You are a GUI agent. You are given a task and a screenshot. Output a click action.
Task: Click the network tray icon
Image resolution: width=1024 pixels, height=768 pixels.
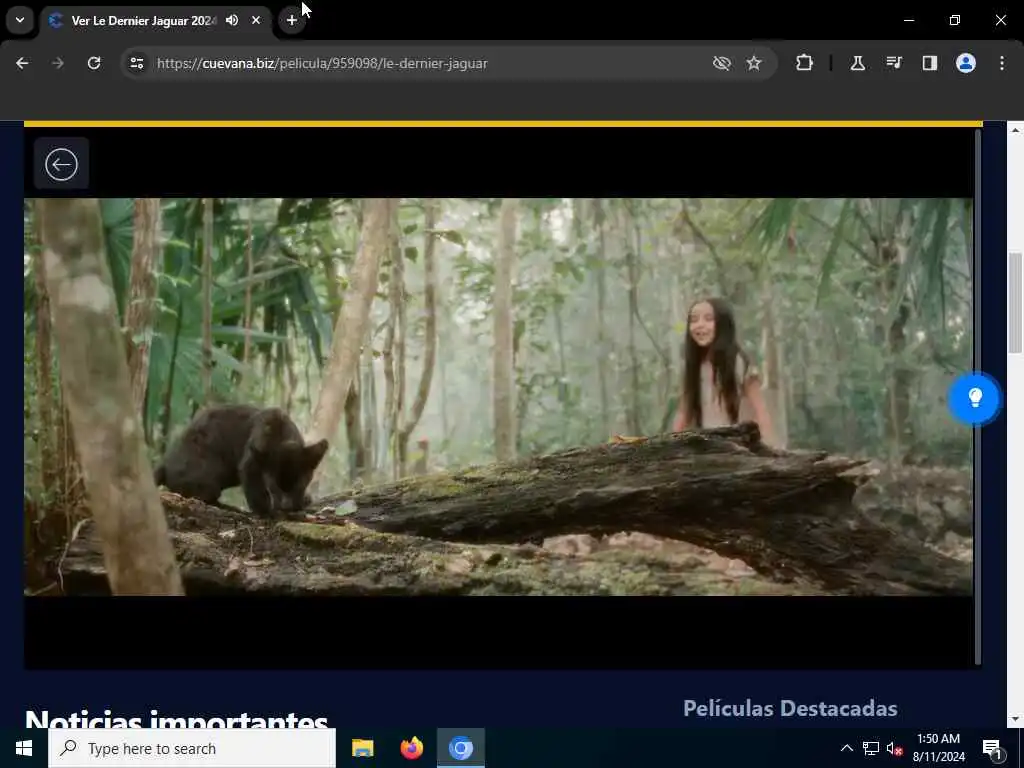pyautogui.click(x=871, y=748)
